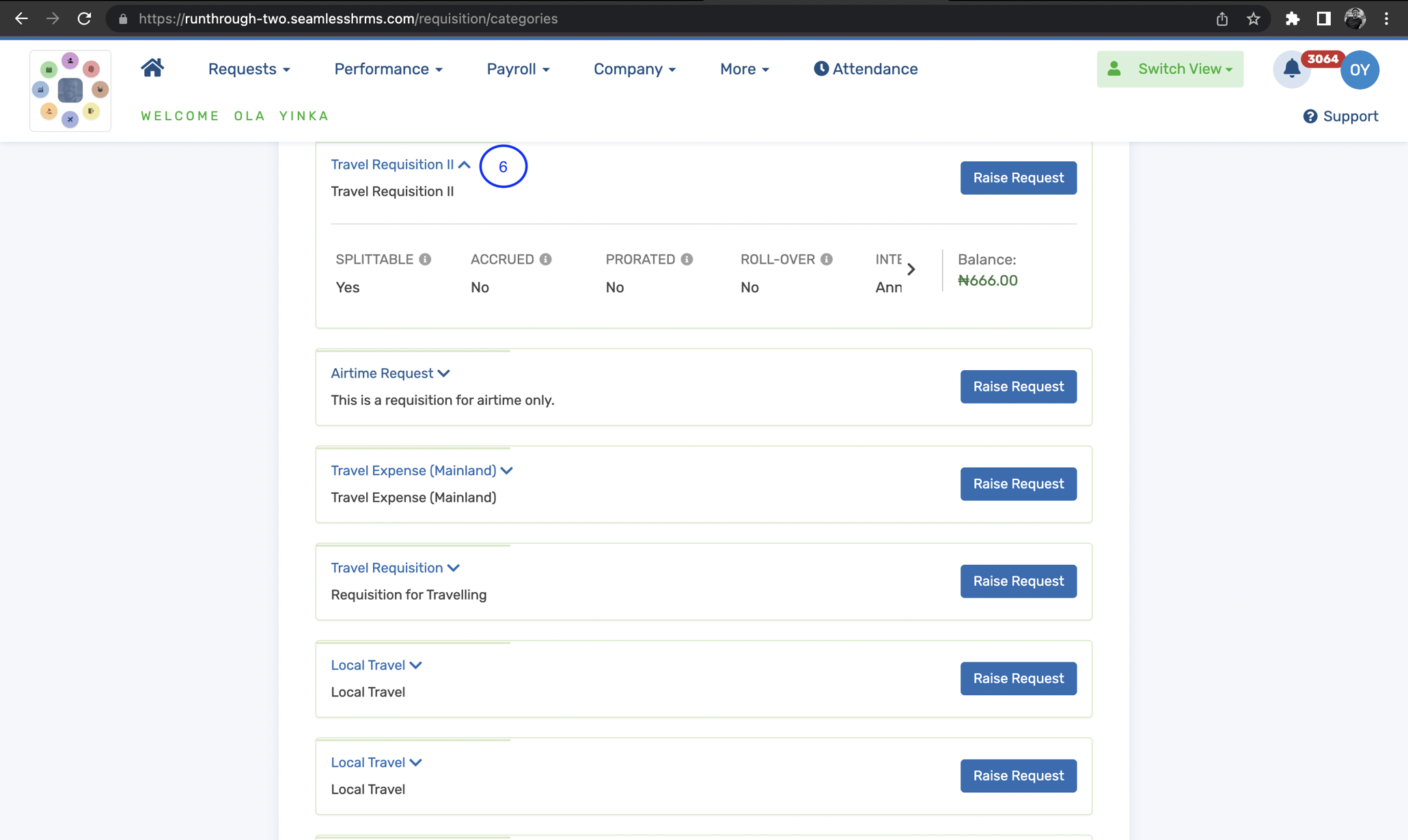Click the OY profile avatar
The height and width of the screenshot is (840, 1408).
click(1359, 70)
